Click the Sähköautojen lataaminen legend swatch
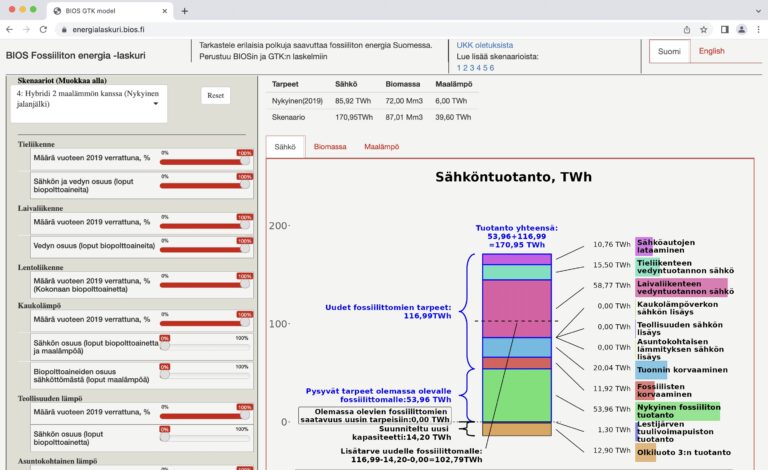Image resolution: width=768 pixels, height=470 pixels. pos(644,246)
